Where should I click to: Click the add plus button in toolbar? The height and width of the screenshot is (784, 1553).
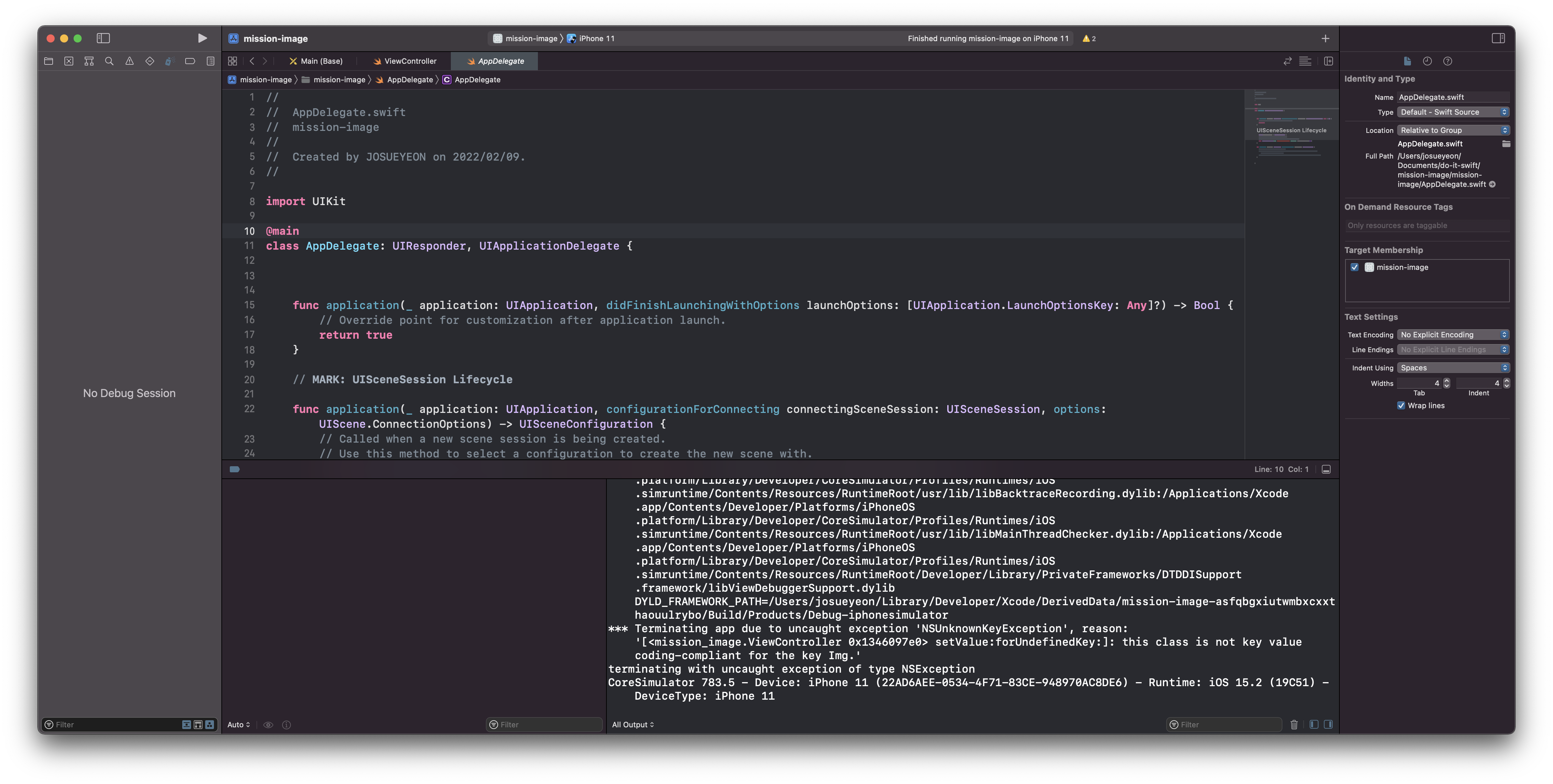1325,38
